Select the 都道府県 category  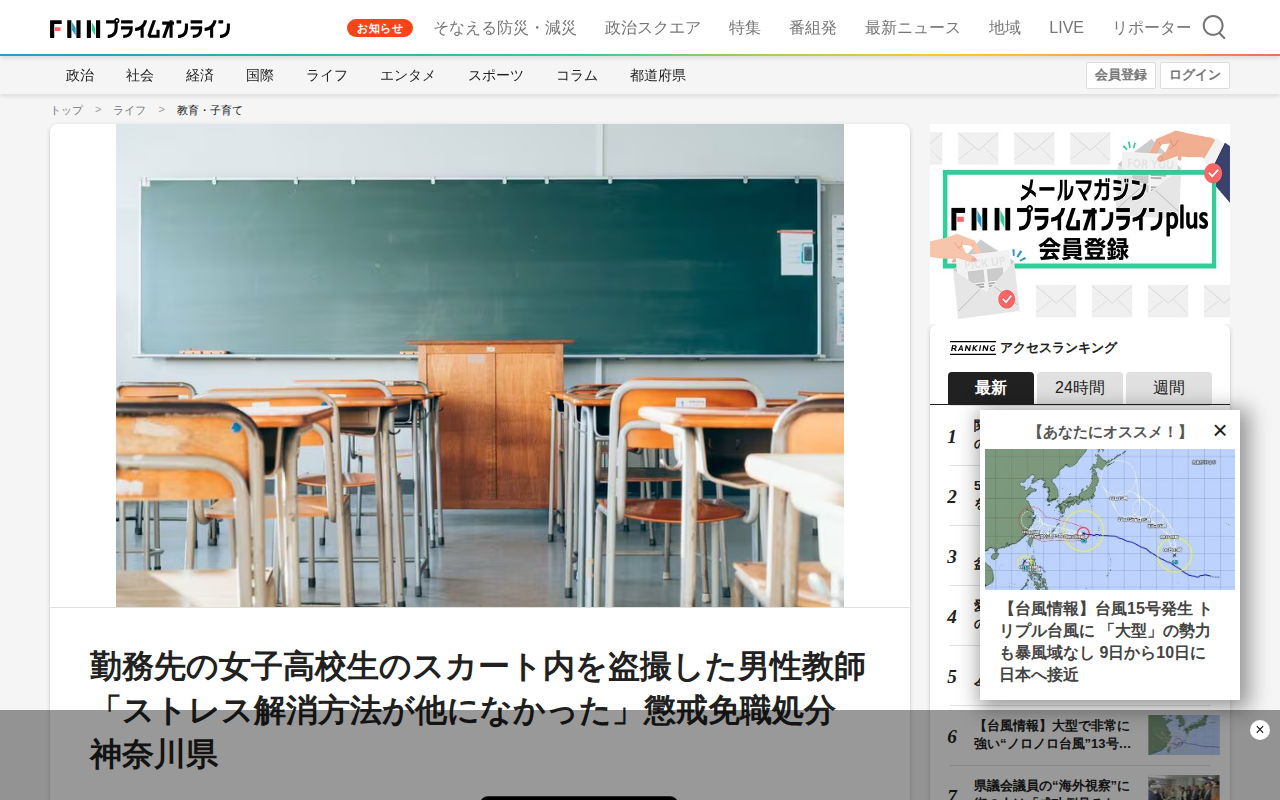[658, 75]
